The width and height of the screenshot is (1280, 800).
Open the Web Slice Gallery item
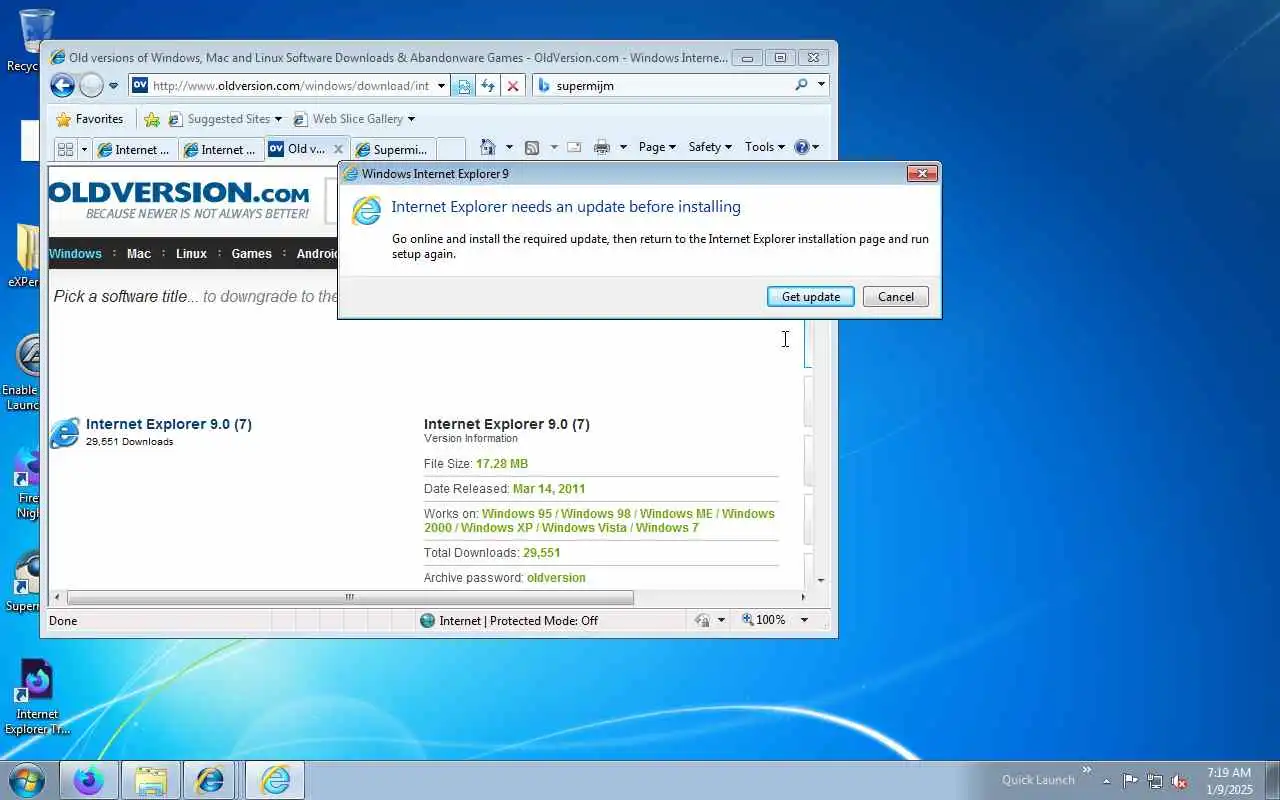tap(353, 119)
